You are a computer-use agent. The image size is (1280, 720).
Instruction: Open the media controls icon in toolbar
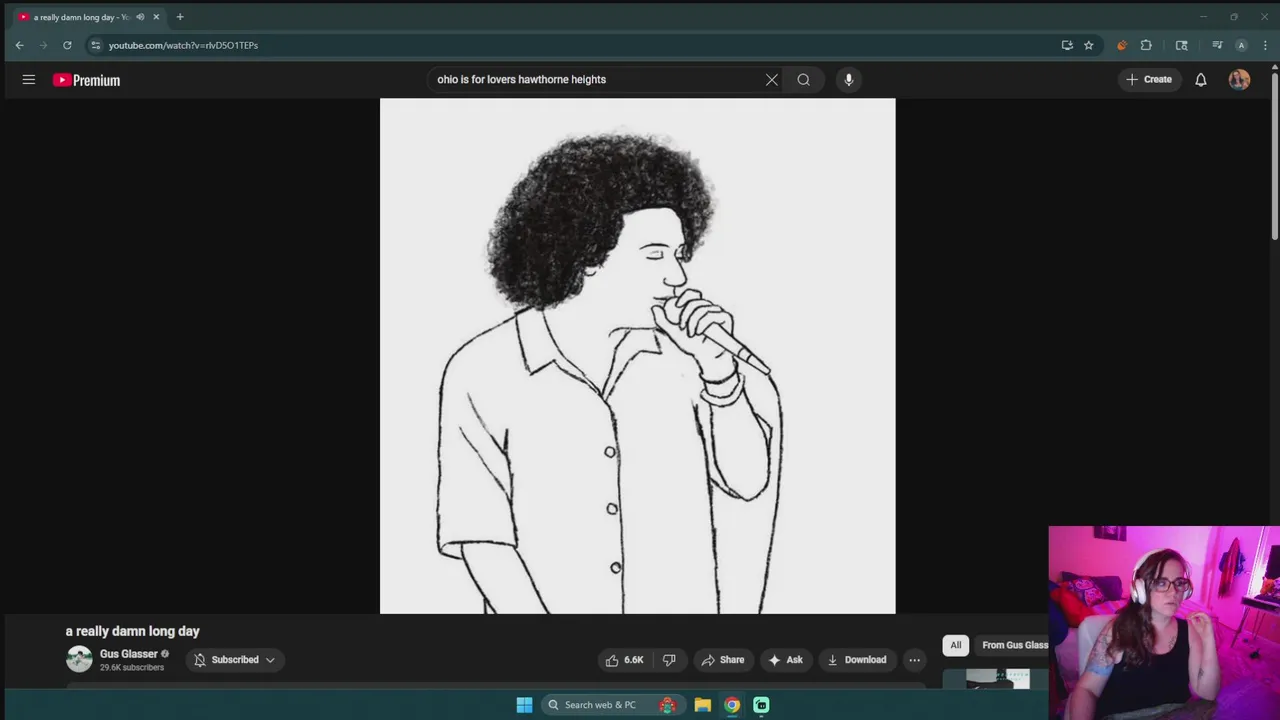tap(1217, 45)
